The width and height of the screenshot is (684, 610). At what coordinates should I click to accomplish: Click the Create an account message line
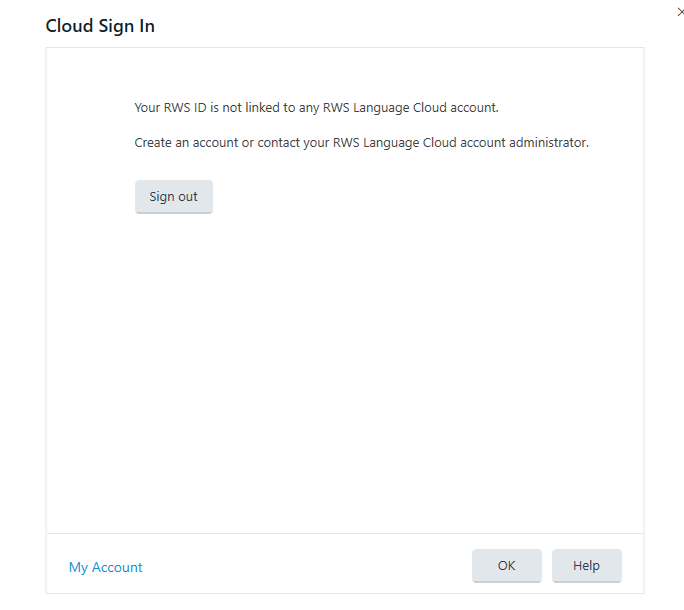point(361,143)
